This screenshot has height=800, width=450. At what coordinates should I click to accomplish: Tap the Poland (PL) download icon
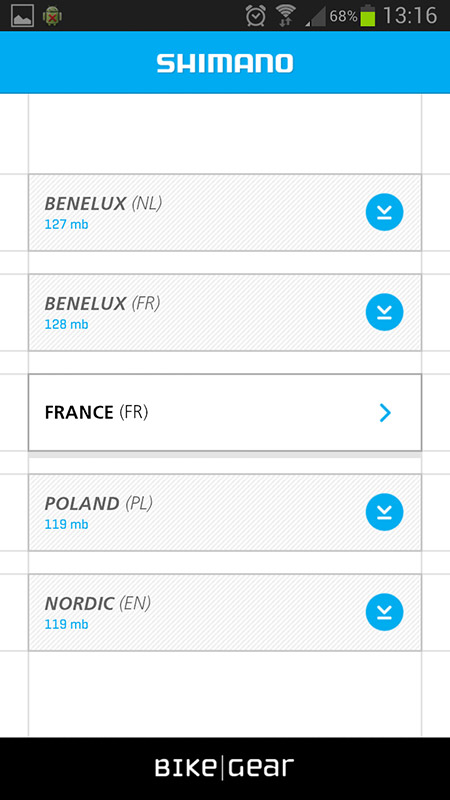click(384, 512)
